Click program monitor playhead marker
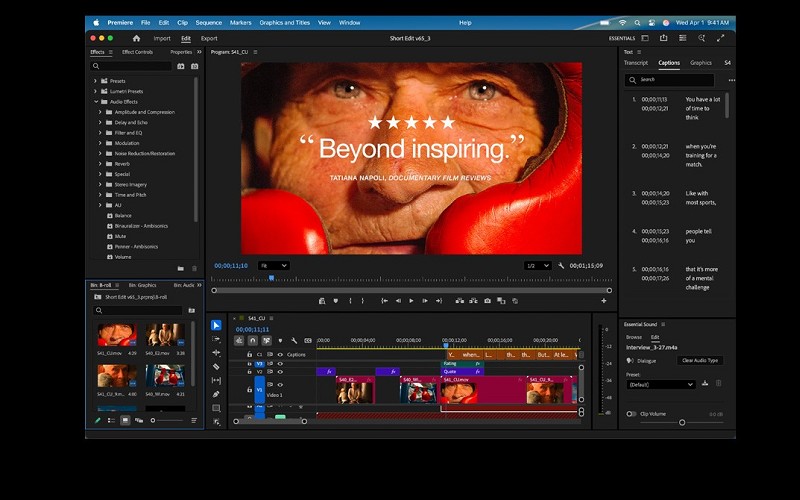The width and height of the screenshot is (800, 500). [x=271, y=278]
